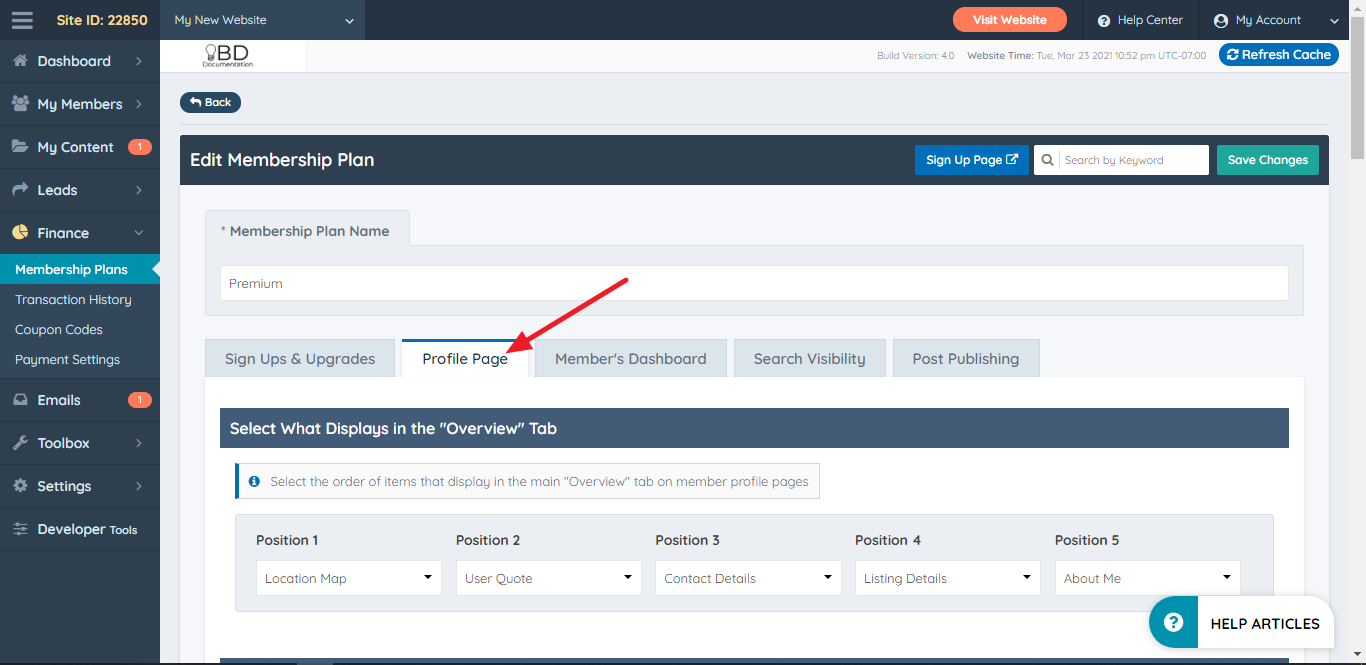The image size is (1366, 665).
Task: Click the Site ID: 22850 label
Action: point(102,20)
